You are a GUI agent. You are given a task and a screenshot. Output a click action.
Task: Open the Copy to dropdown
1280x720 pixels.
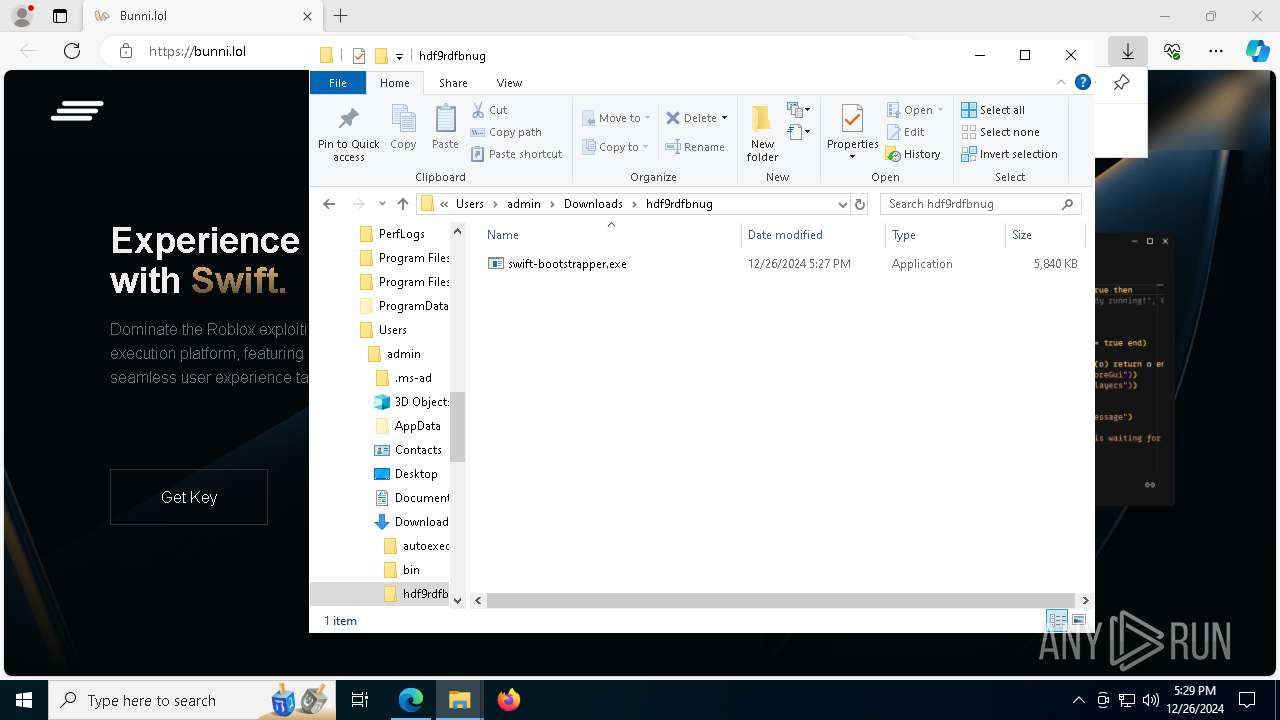(616, 147)
